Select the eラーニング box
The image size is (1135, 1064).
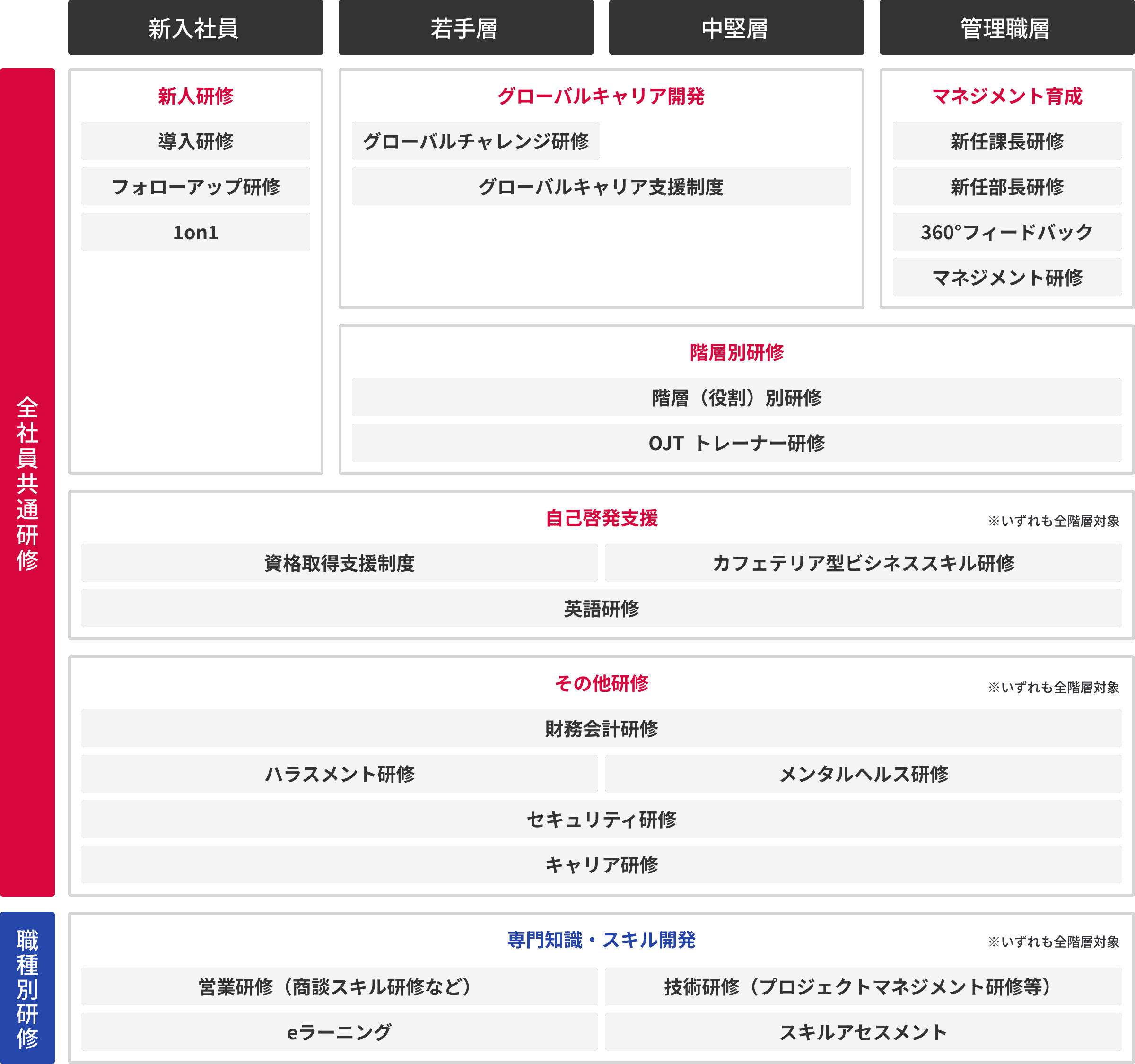[x=339, y=1032]
